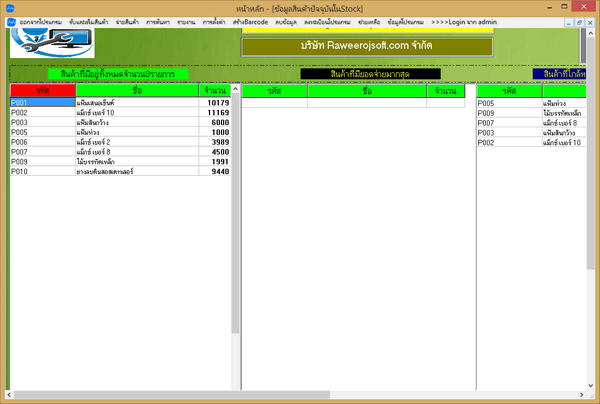Screen dimensions: 600x404
Task: Click the quantity cell 9440
Action: [x=214, y=171]
